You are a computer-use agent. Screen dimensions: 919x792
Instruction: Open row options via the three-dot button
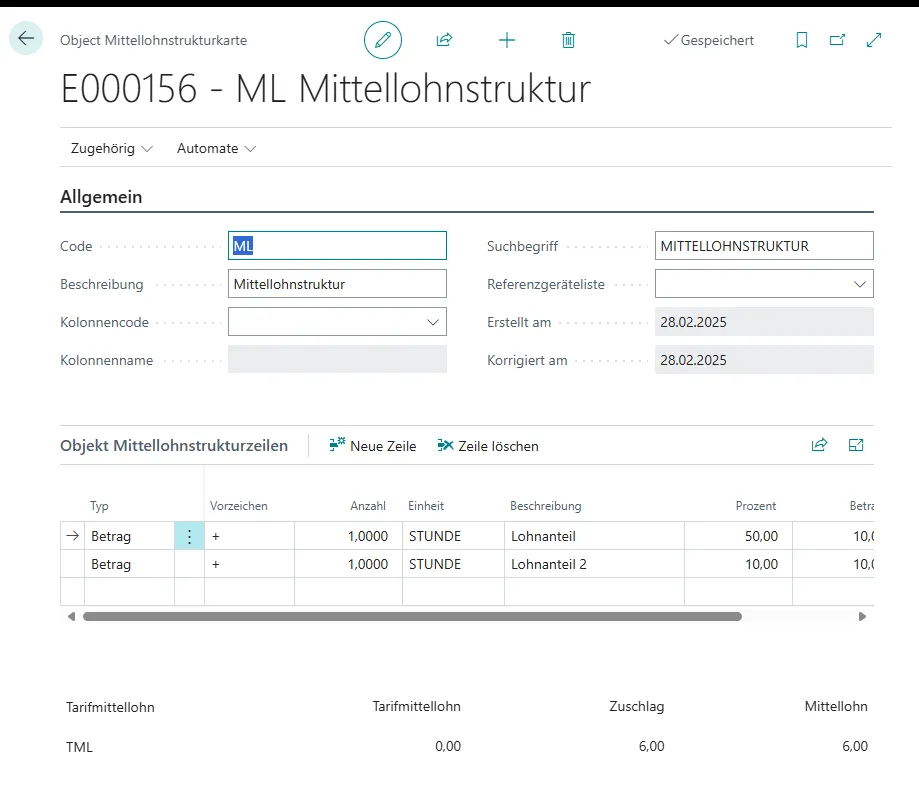click(x=189, y=536)
